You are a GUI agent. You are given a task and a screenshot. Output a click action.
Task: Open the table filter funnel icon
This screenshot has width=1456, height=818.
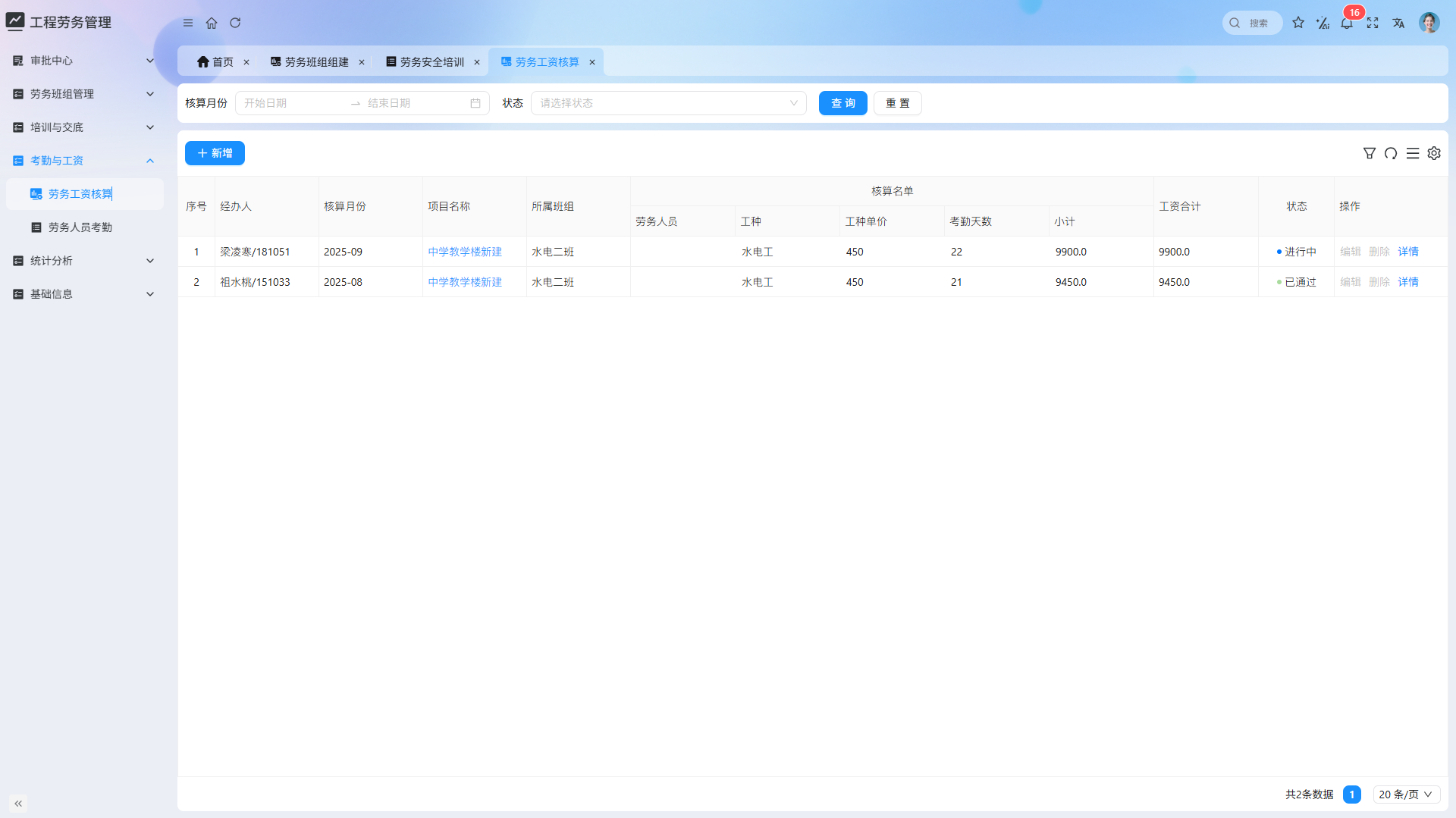coord(1370,153)
